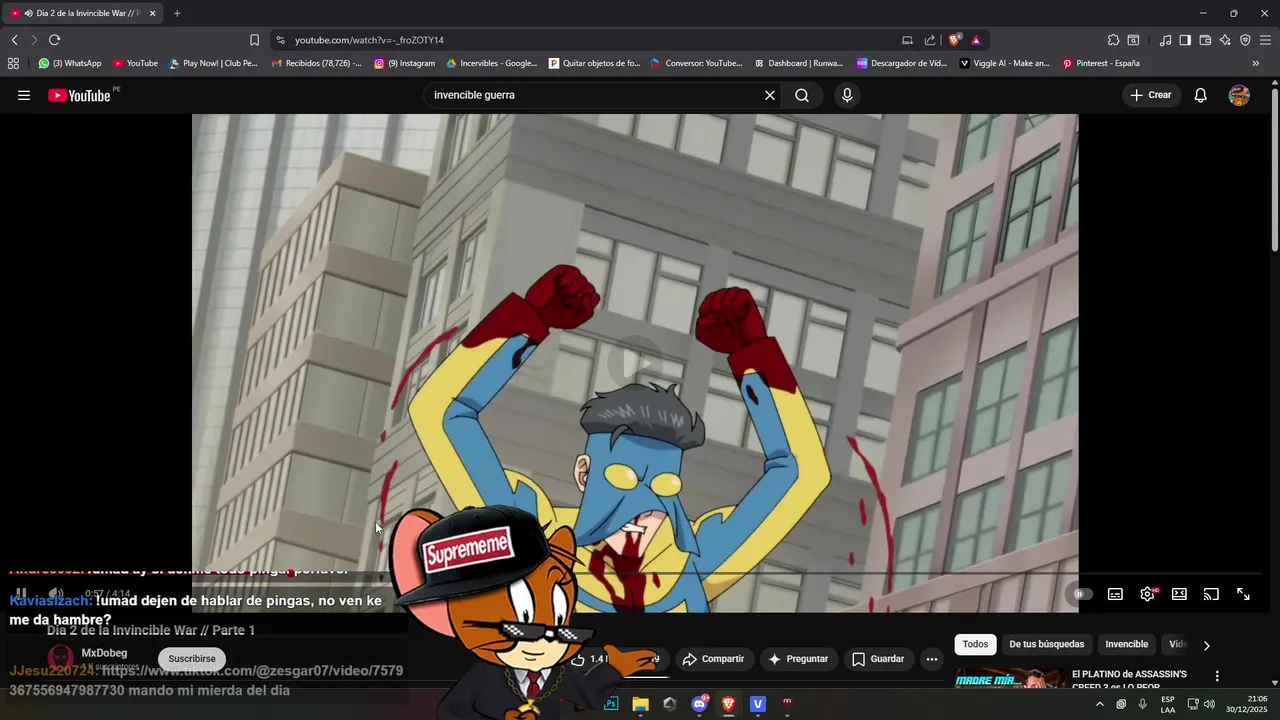
Task: Open the Recibidos Gmail bookmark
Action: coord(317,63)
